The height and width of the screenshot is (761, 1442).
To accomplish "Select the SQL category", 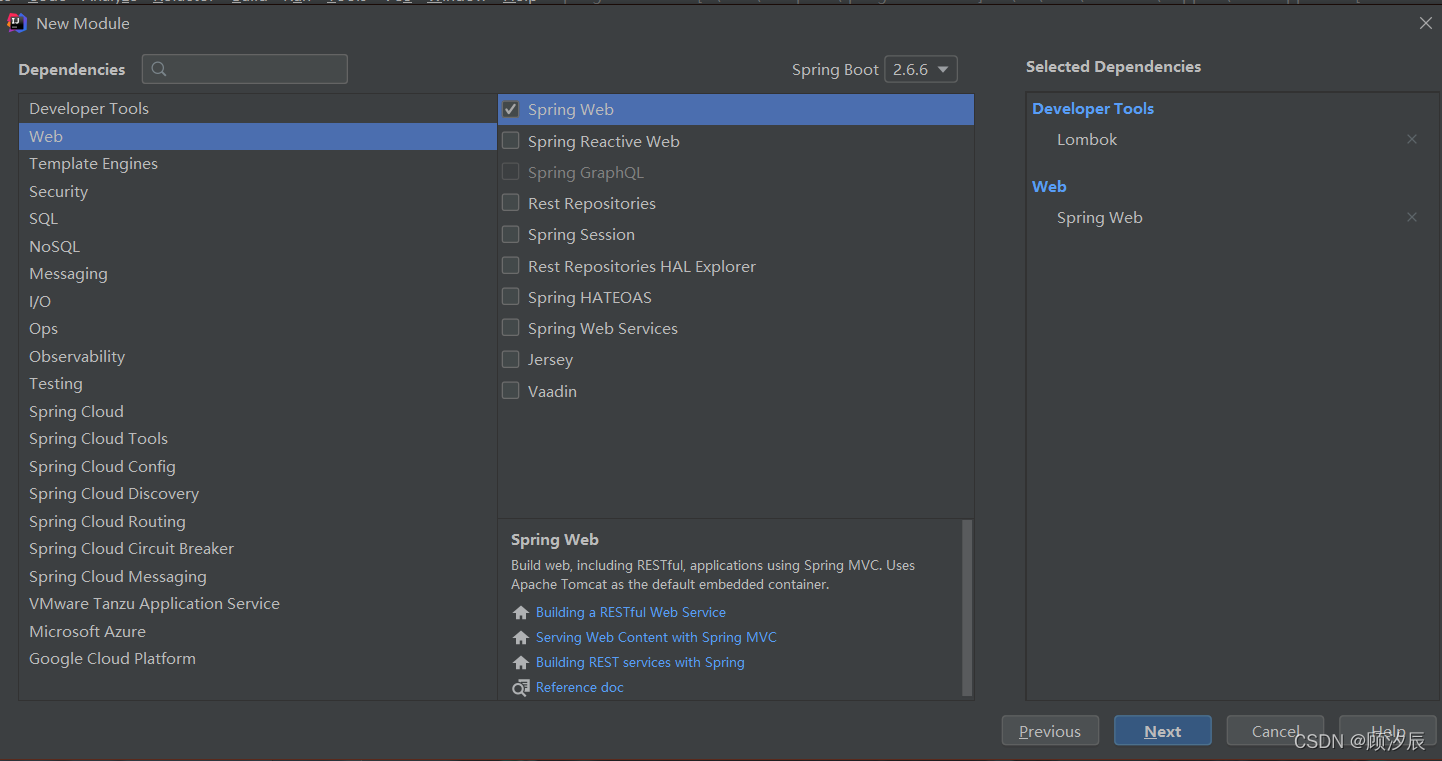I will point(257,218).
